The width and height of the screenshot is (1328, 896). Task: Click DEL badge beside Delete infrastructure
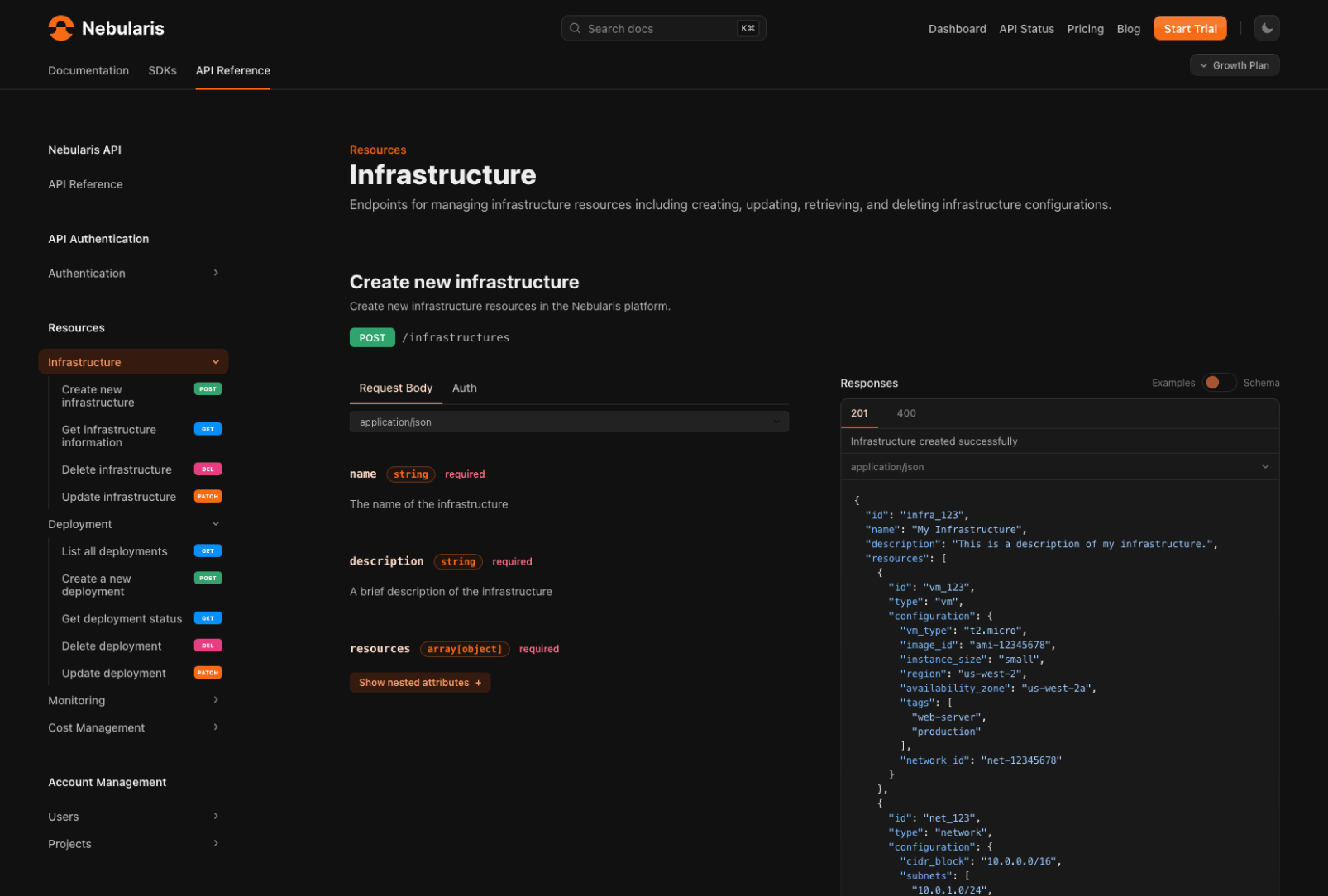(208, 469)
